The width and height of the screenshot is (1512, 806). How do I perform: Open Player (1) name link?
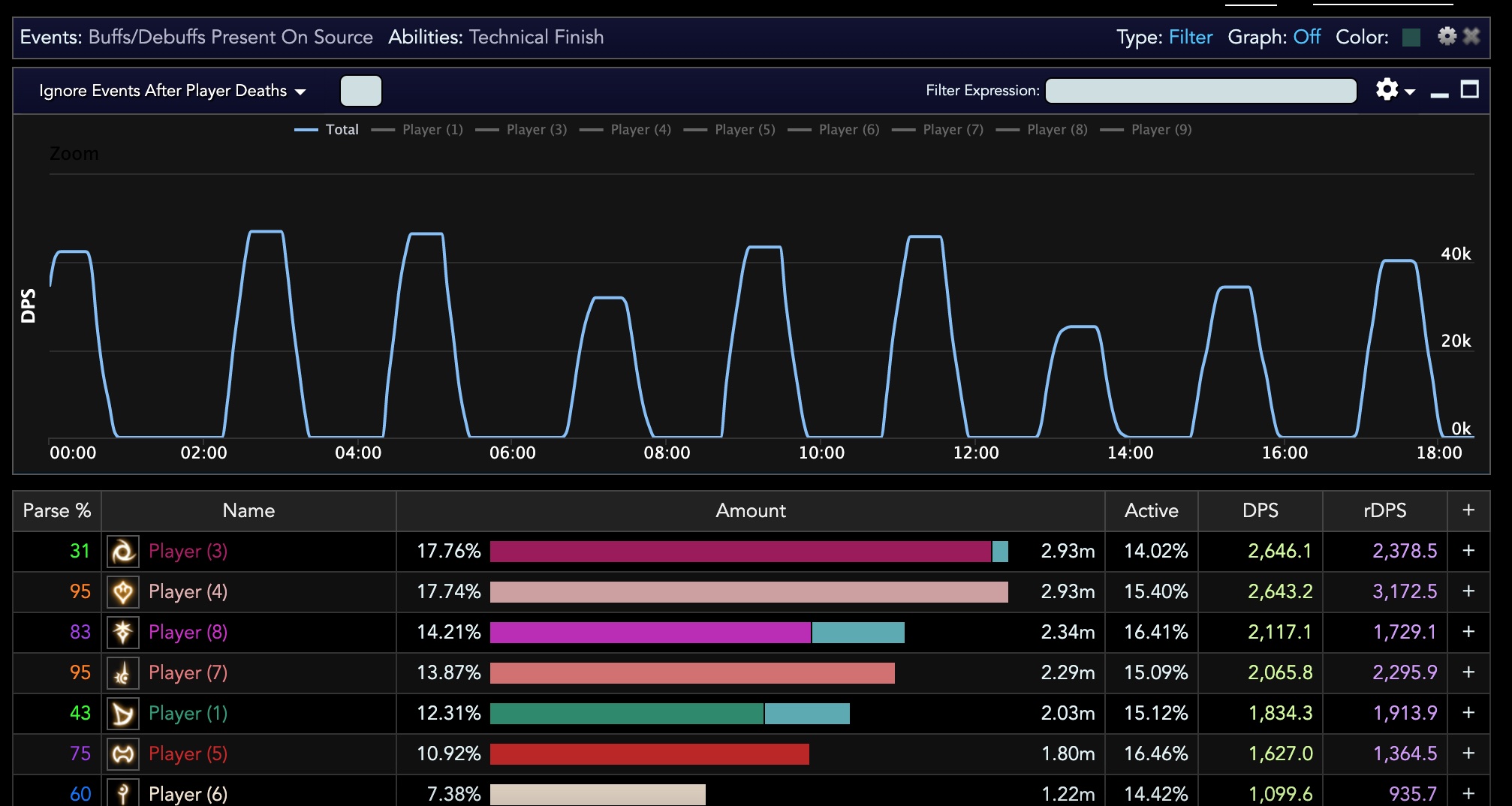[x=188, y=714]
